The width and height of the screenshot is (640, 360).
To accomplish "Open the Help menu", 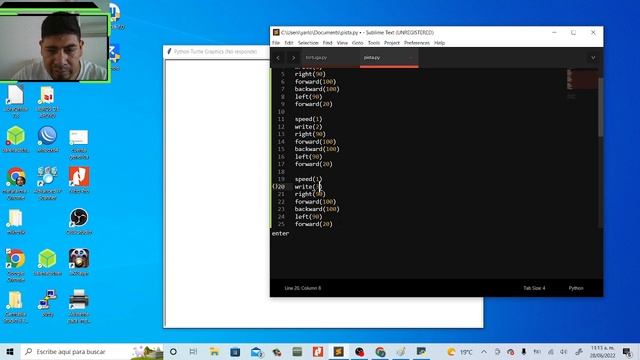I will tap(439, 43).
